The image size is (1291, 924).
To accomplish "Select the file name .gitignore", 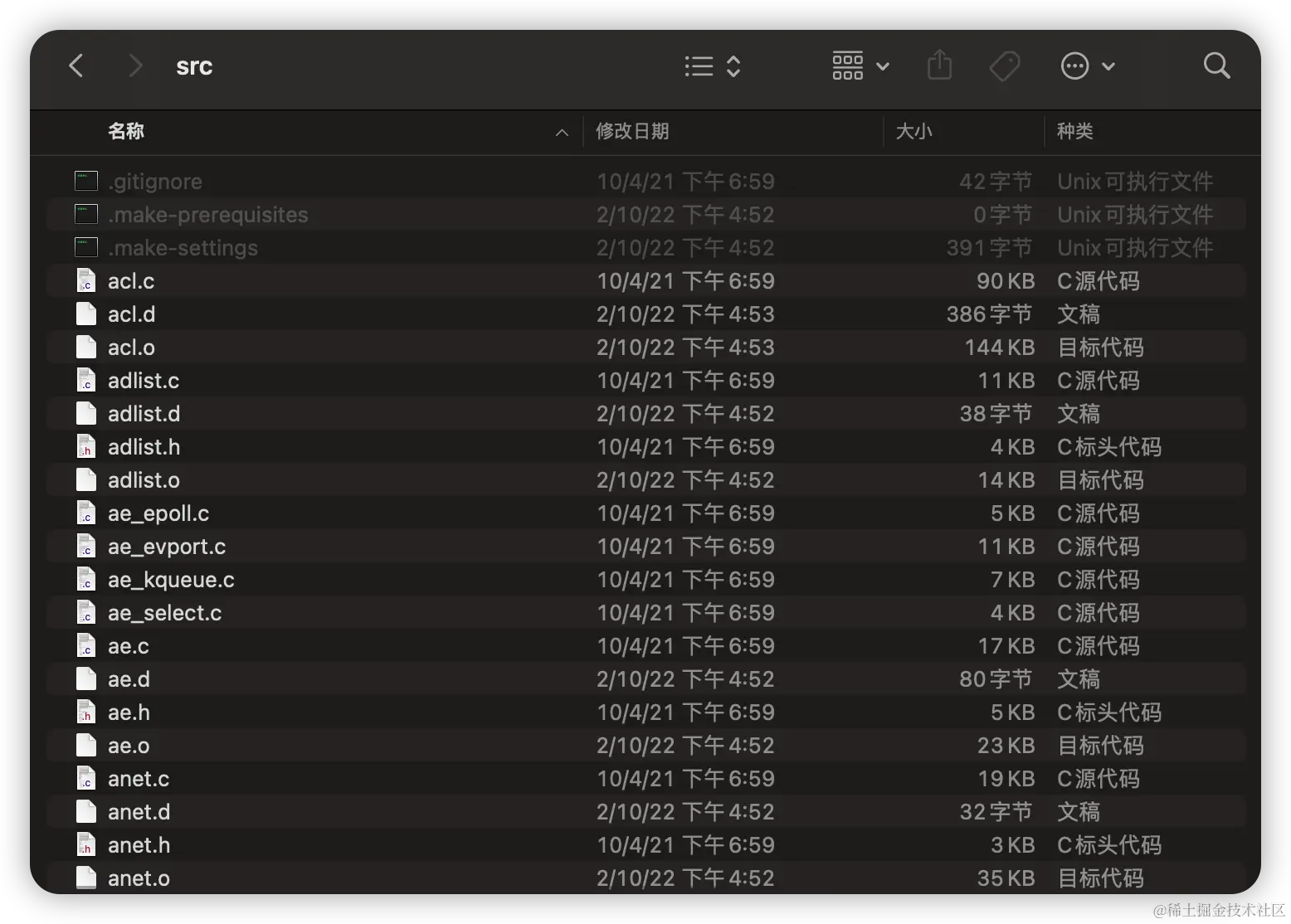I will (x=155, y=182).
